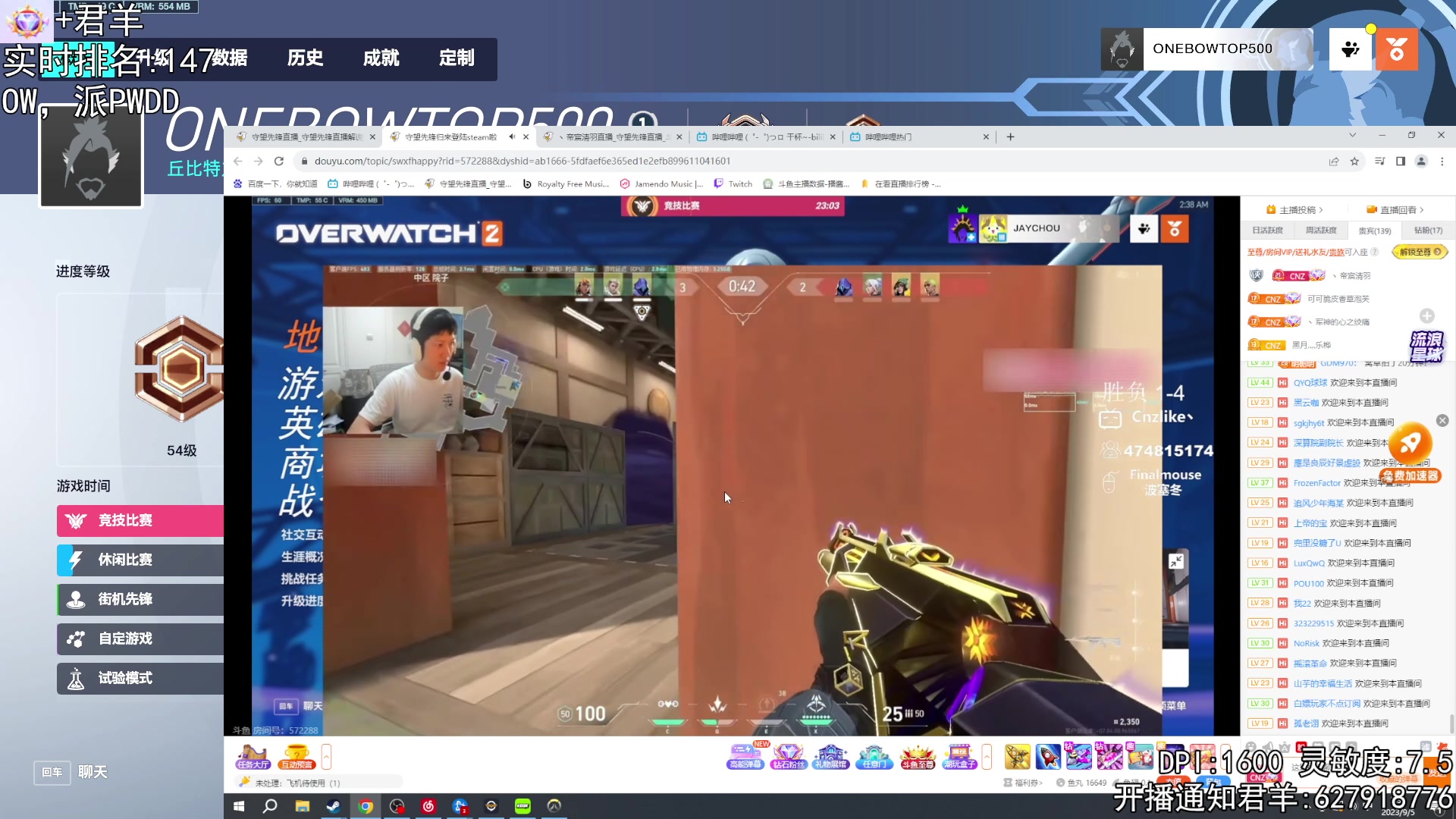Open a new Chrome tab
The height and width of the screenshot is (819, 1456).
pos(1010,136)
